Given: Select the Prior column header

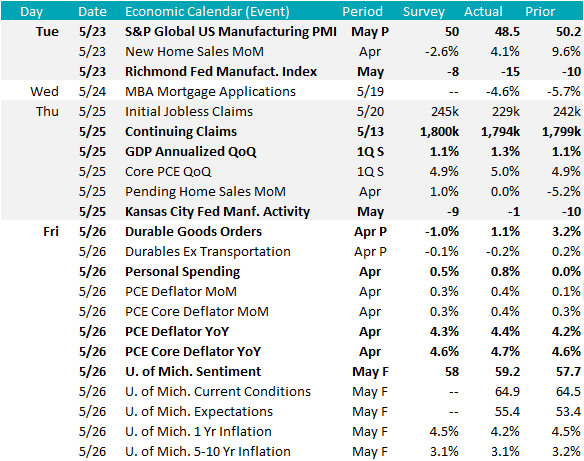Looking at the screenshot, I should (x=540, y=12).
